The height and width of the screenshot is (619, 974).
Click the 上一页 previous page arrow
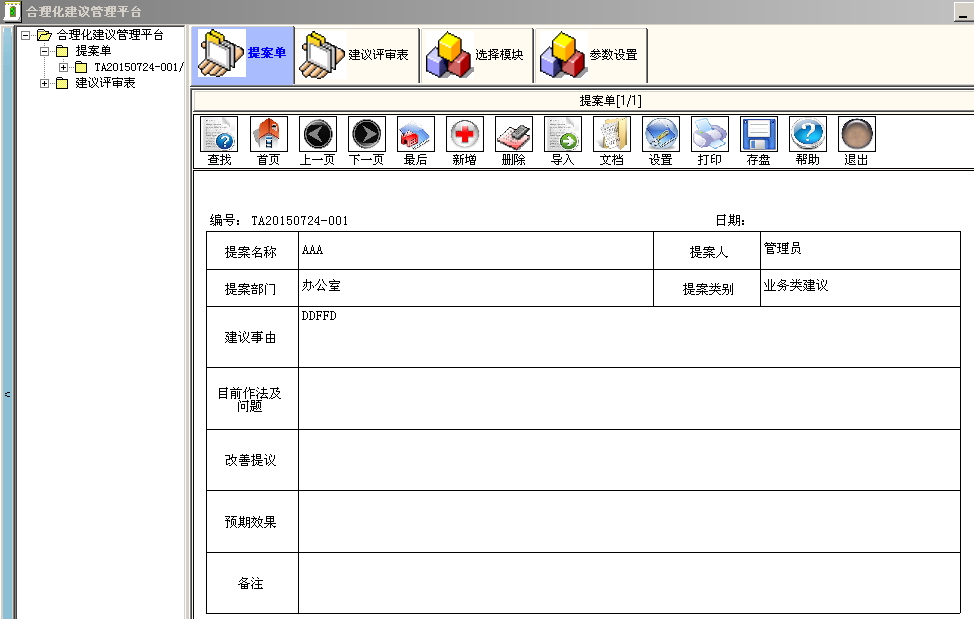pyautogui.click(x=318, y=134)
